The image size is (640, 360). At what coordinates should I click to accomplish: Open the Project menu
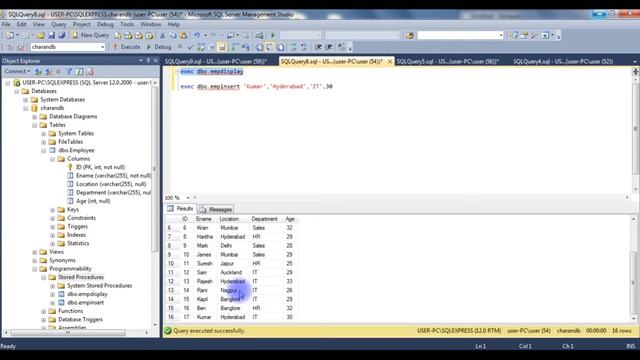click(82, 24)
